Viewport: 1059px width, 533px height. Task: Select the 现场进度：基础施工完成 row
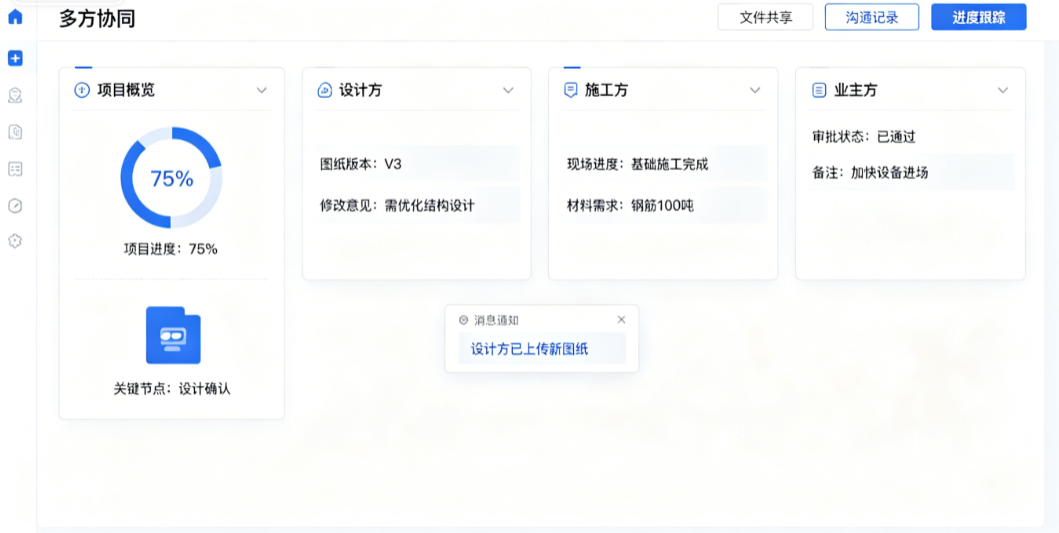tap(664, 163)
